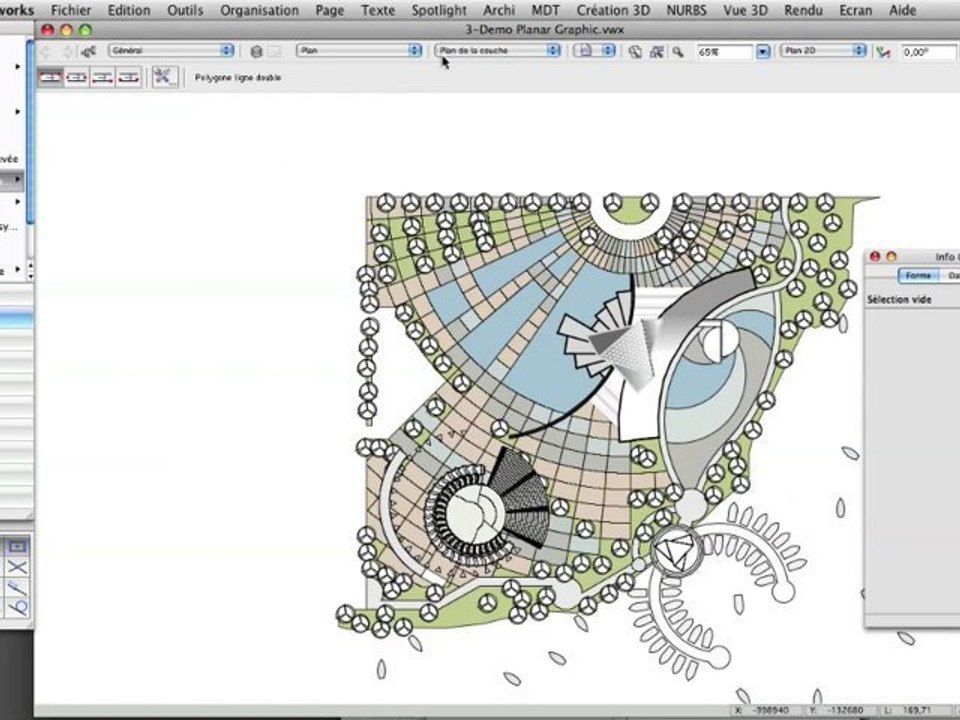
Task: Switch to the Forme tab in Info palette
Action: 917,275
